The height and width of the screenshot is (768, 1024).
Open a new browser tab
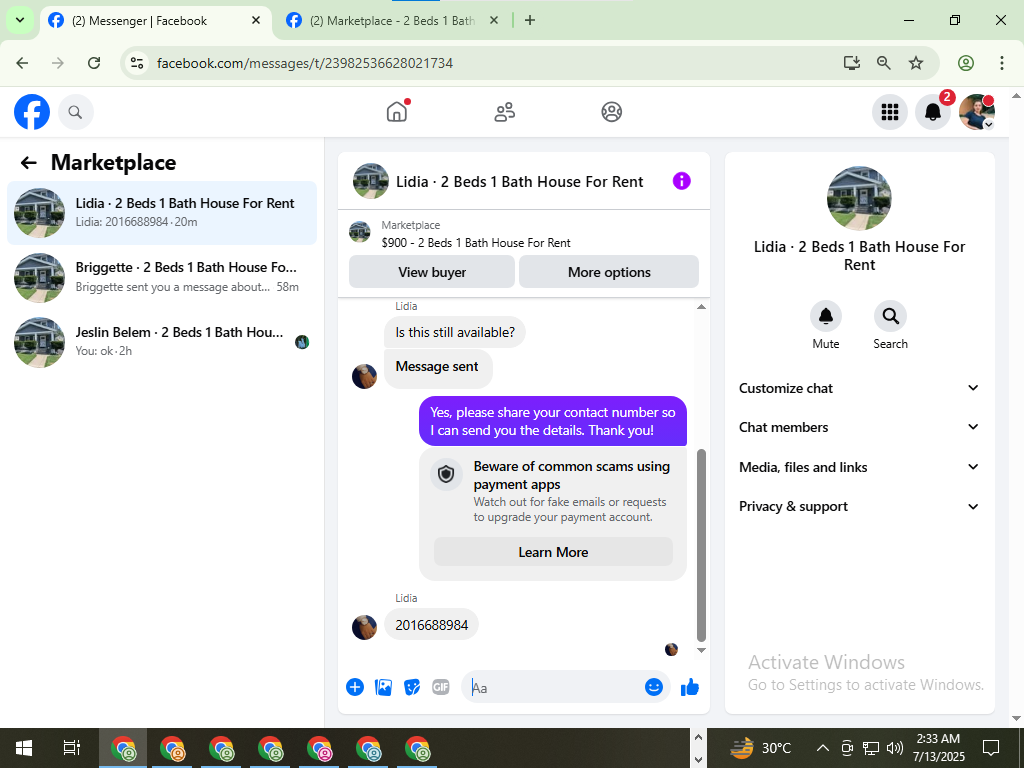pos(530,20)
